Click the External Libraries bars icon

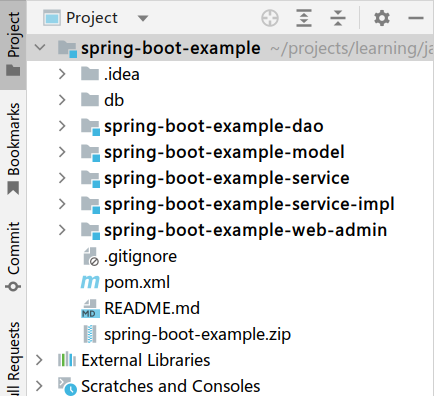click(x=67, y=359)
